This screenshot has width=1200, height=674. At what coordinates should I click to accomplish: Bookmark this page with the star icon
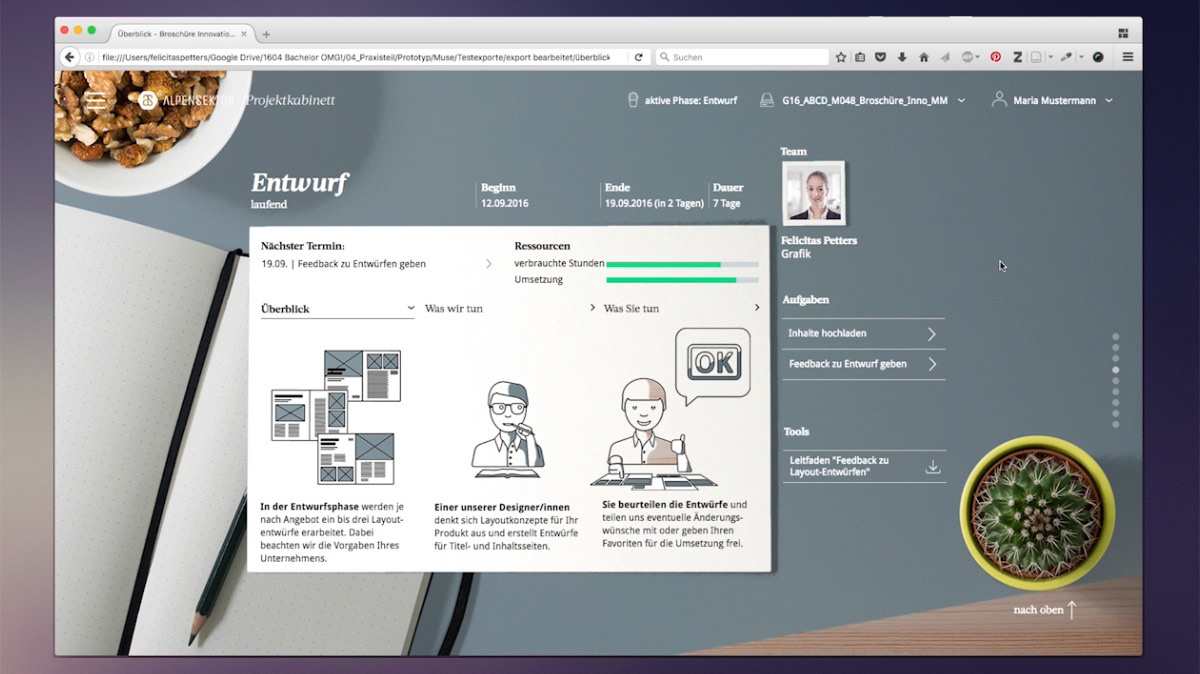(x=841, y=57)
